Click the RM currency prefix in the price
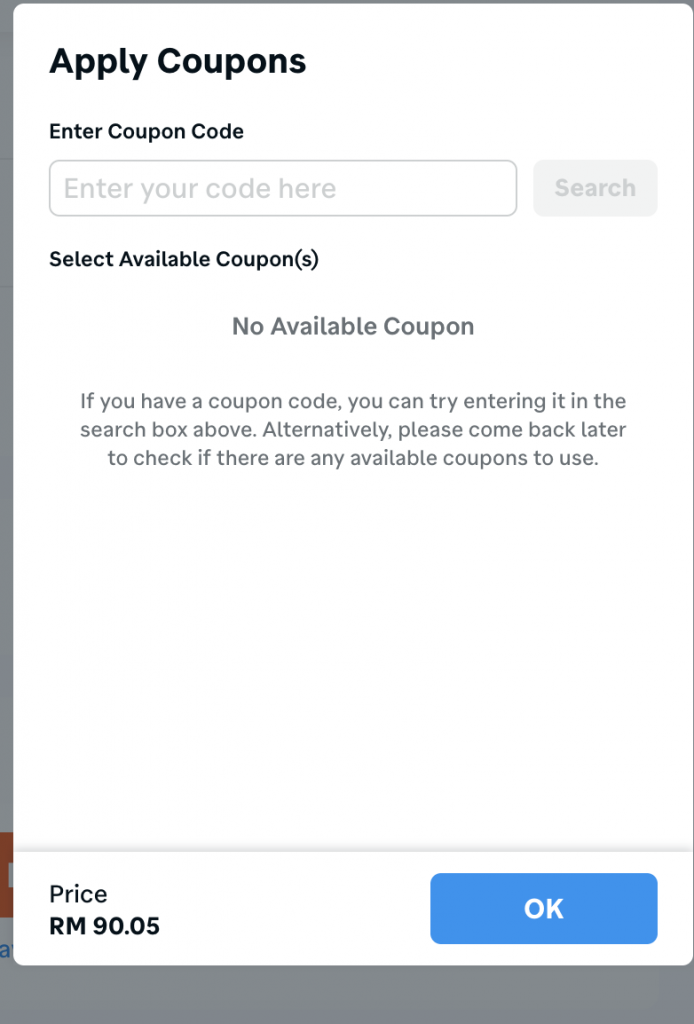 tap(66, 926)
